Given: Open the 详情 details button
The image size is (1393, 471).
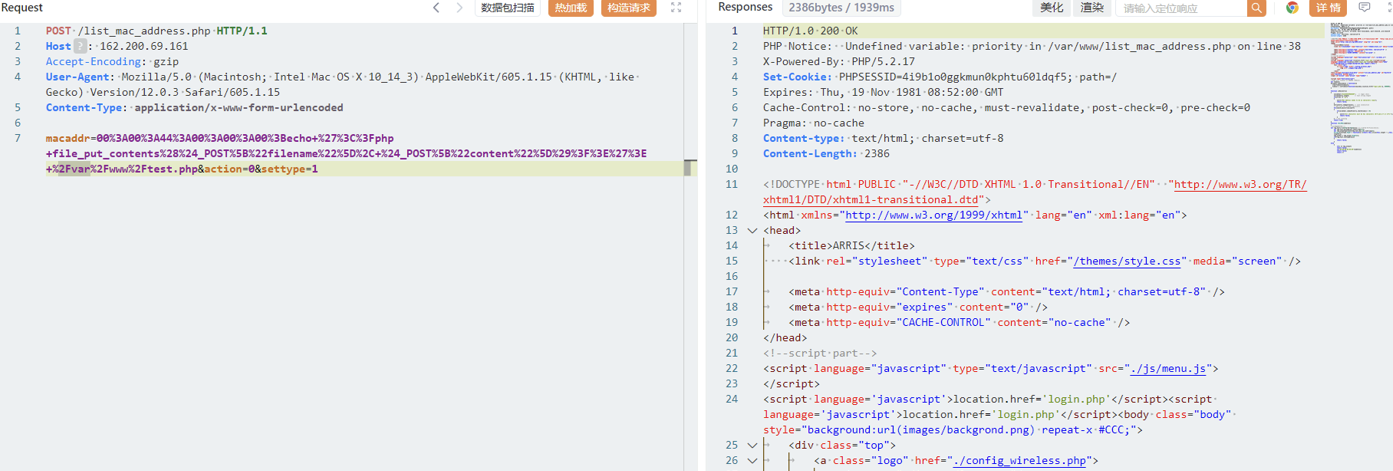Looking at the screenshot, I should 1329,8.
